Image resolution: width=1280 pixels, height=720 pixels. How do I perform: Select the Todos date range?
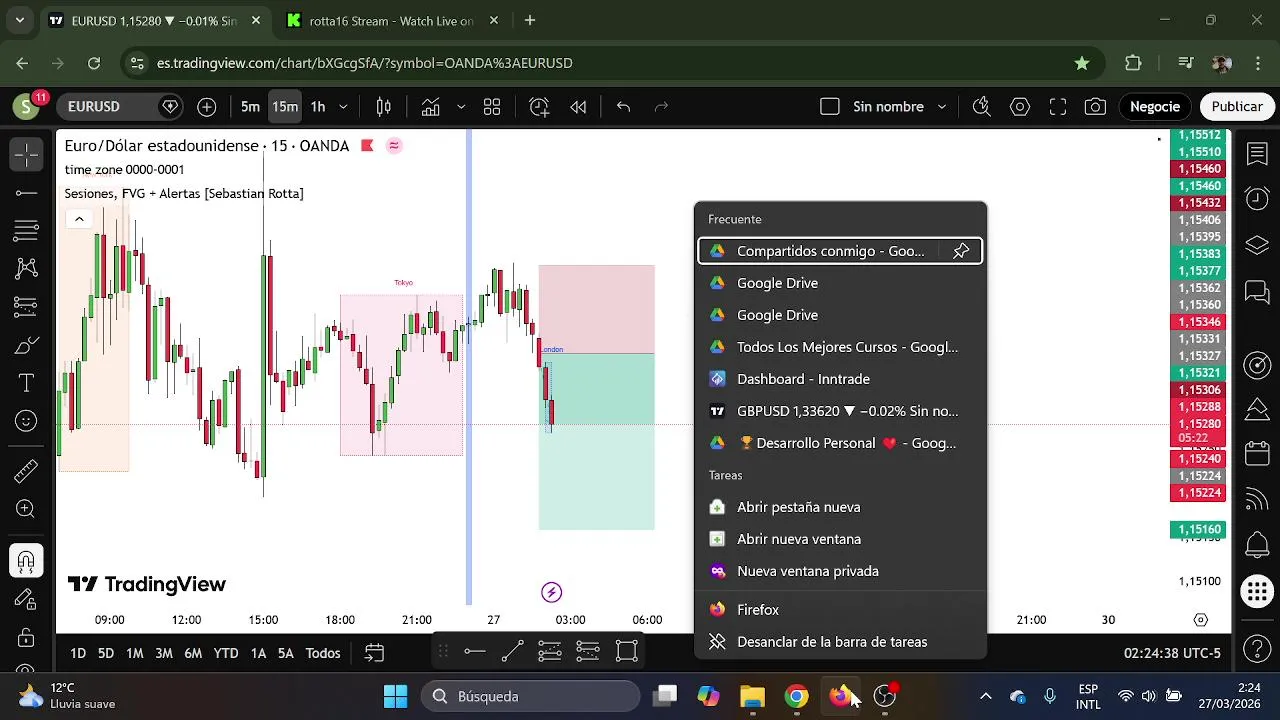coord(323,653)
